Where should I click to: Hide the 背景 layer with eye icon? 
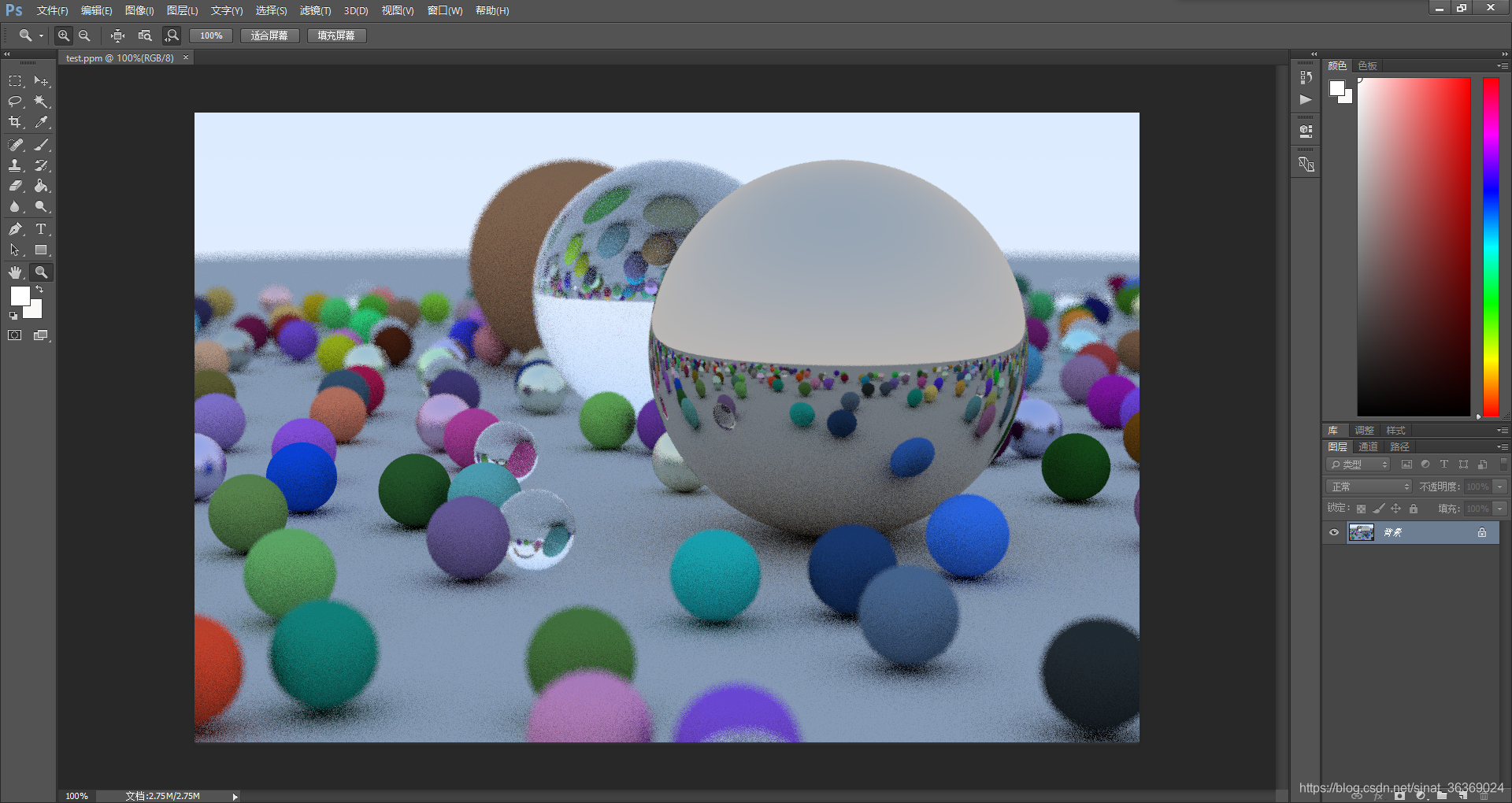coord(1334,532)
